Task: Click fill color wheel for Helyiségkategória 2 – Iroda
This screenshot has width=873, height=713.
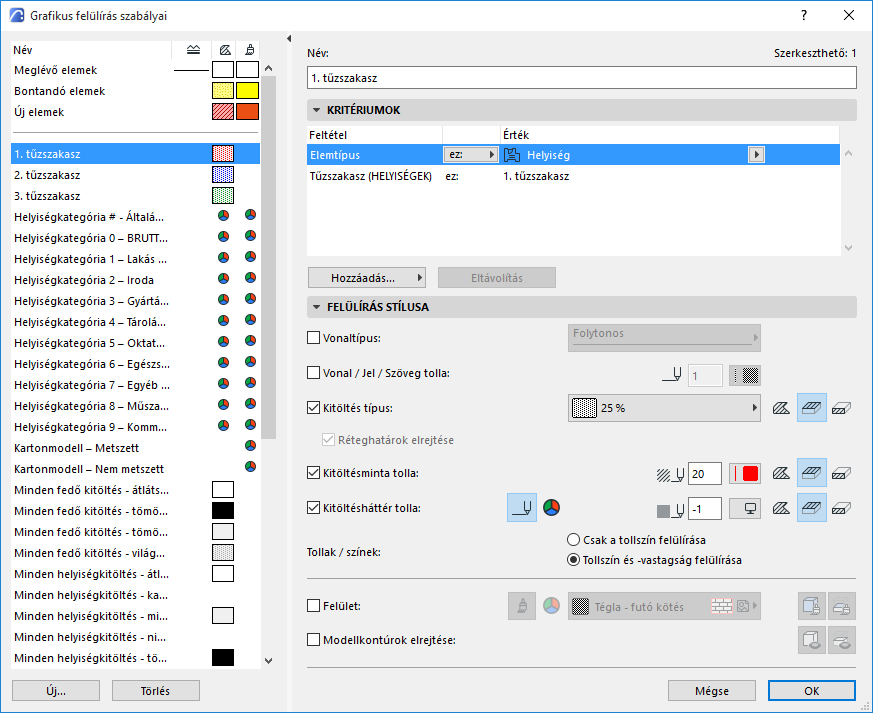Action: (x=223, y=278)
